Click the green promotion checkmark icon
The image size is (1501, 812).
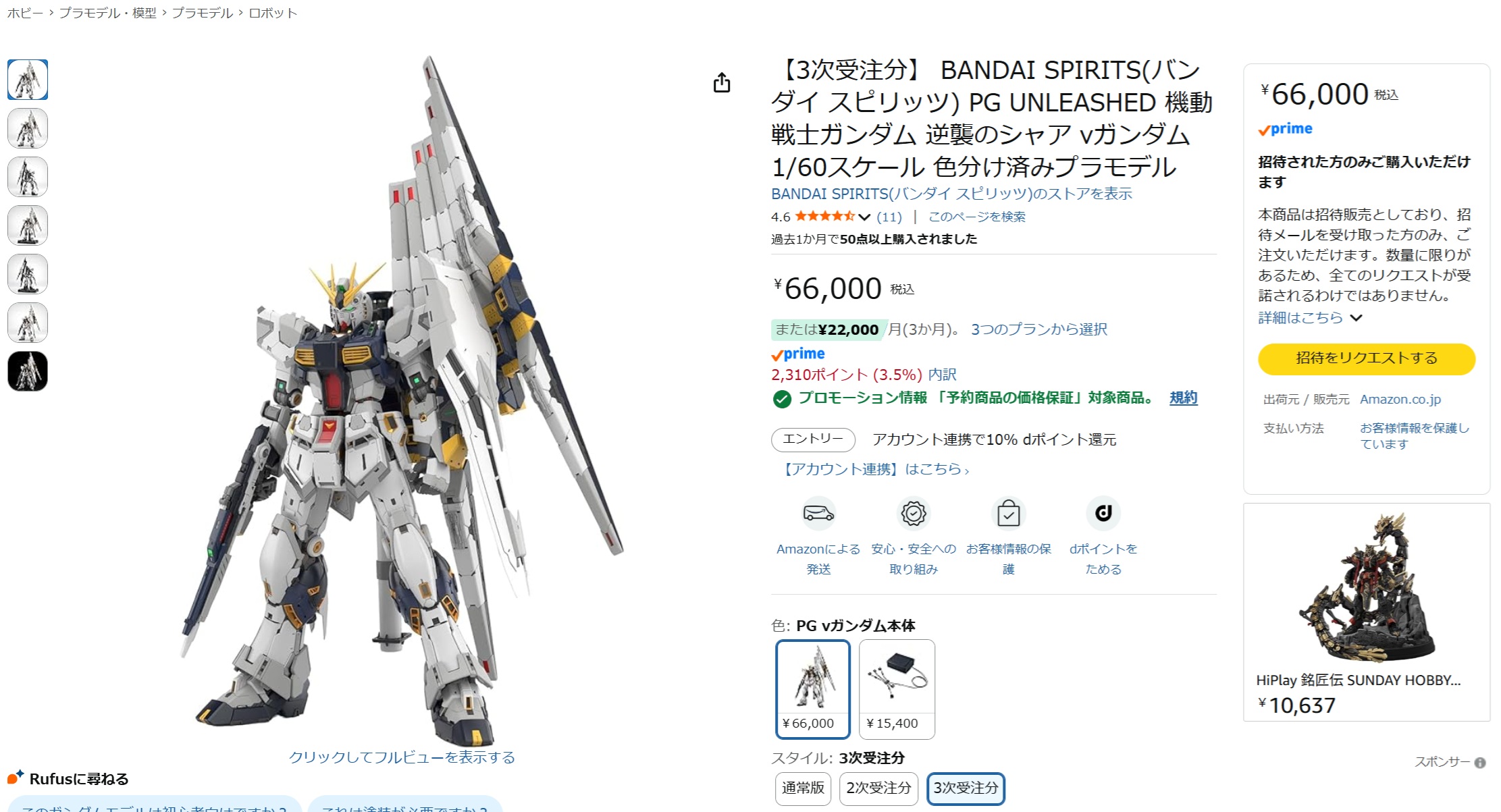(782, 400)
